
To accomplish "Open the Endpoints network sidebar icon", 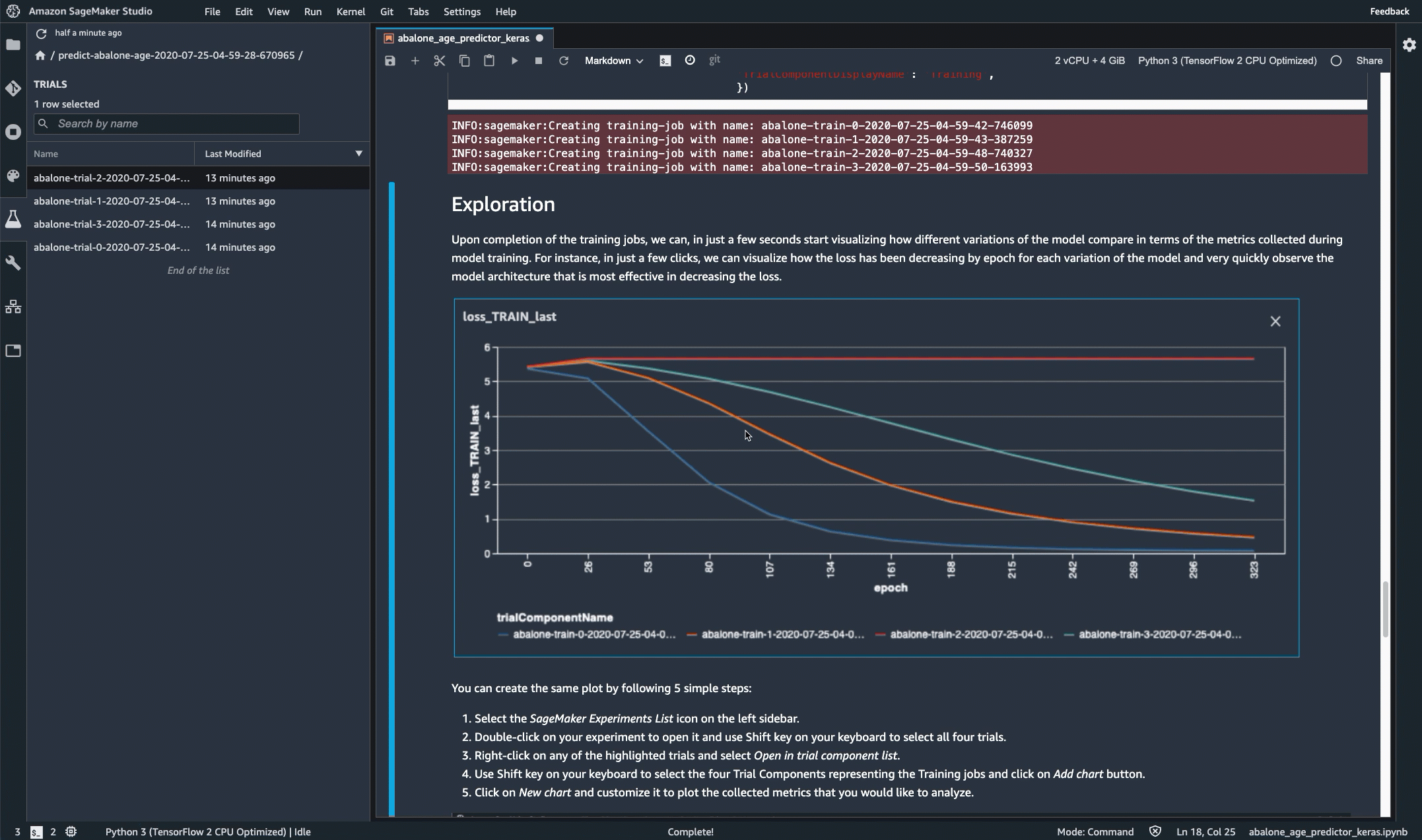I will [13, 307].
